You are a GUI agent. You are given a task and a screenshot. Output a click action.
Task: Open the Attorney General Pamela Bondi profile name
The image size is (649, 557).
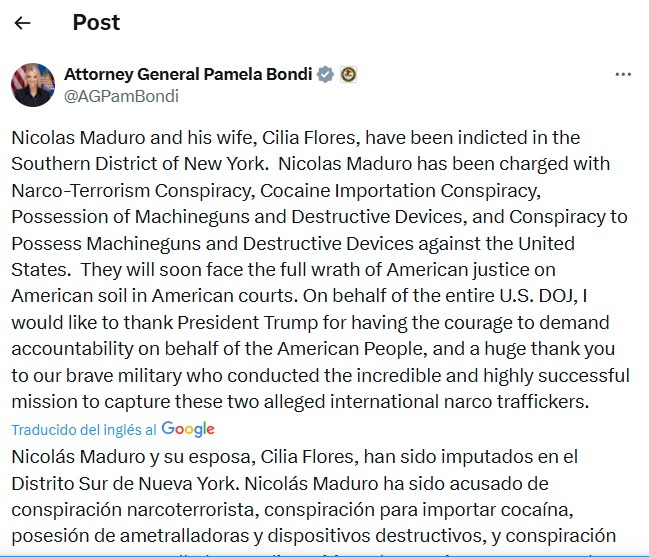(188, 74)
